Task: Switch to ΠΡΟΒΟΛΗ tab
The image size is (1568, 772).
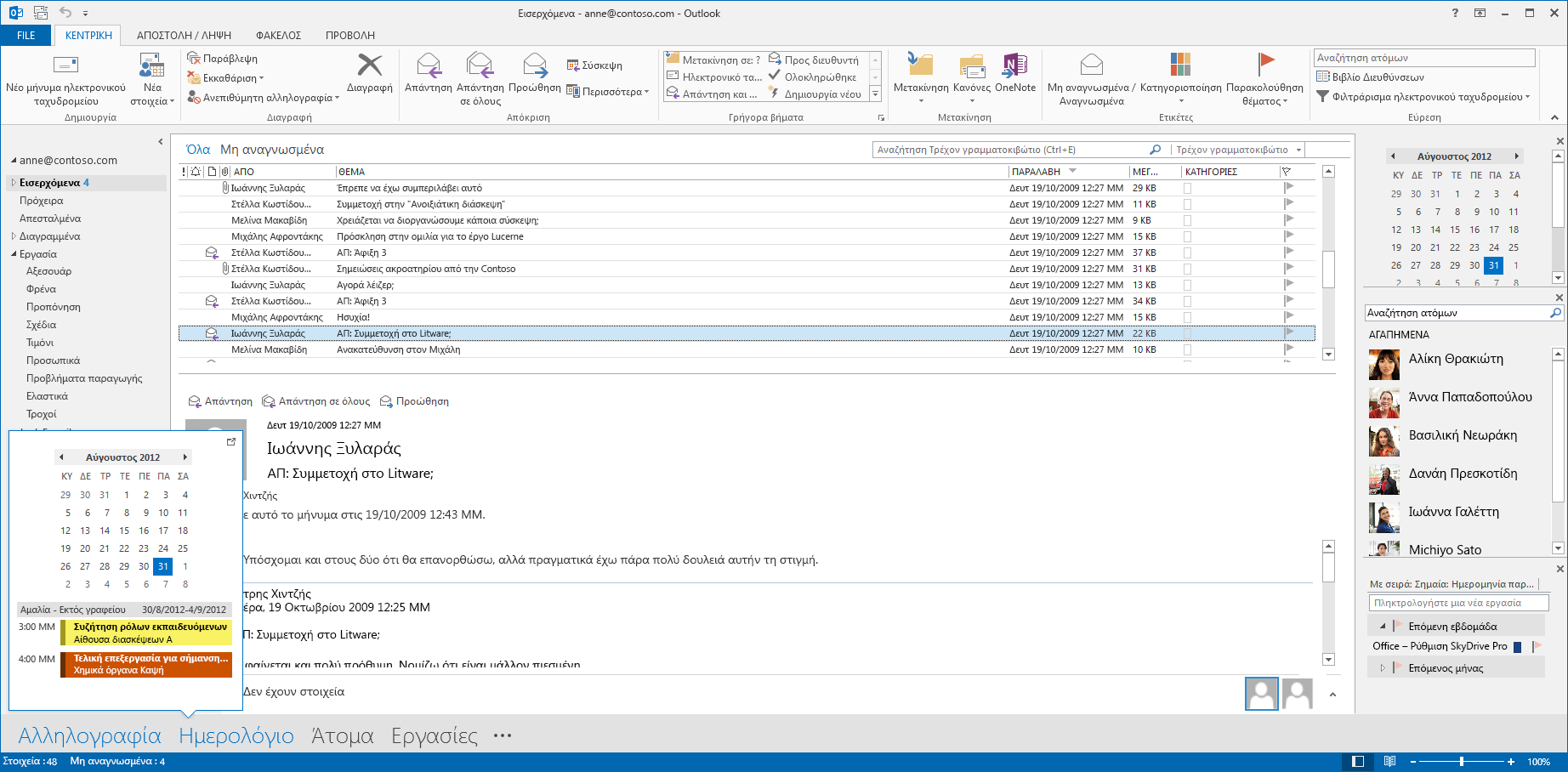Action: pos(350,36)
